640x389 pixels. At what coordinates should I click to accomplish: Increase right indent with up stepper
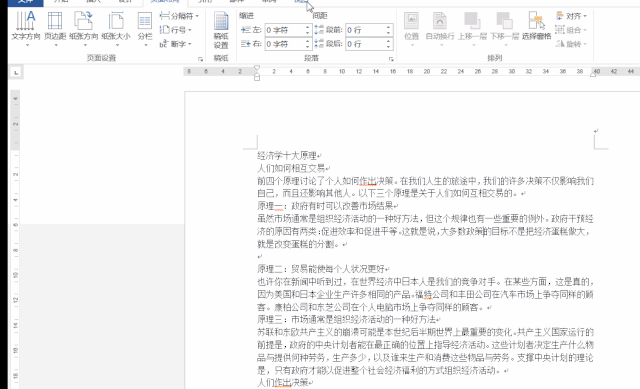tap(308, 41)
